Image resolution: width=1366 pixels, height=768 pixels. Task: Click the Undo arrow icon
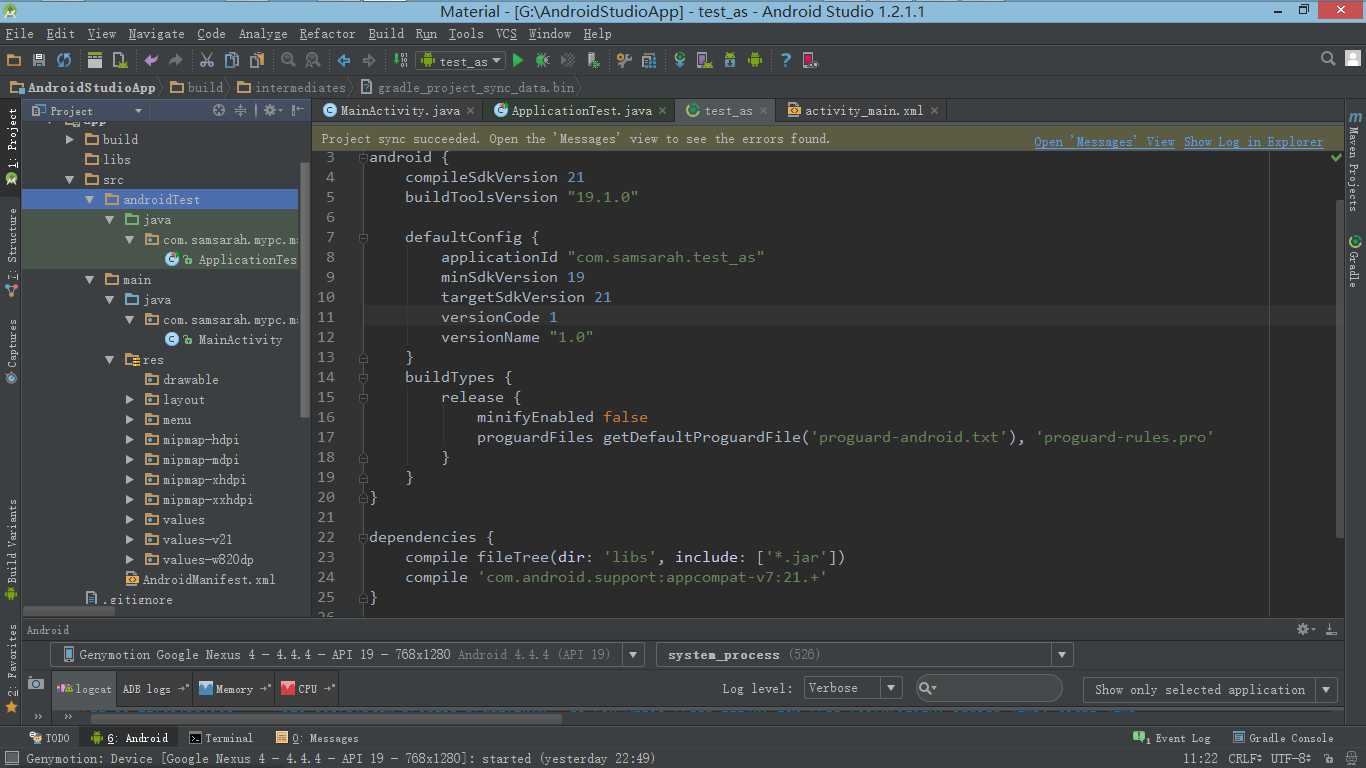coord(151,61)
